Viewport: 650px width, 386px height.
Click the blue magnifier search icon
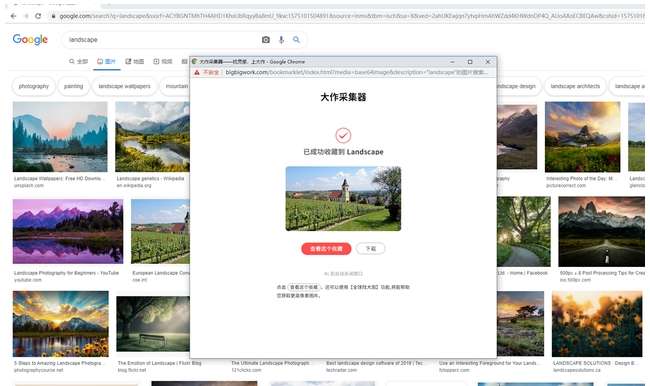(x=296, y=40)
